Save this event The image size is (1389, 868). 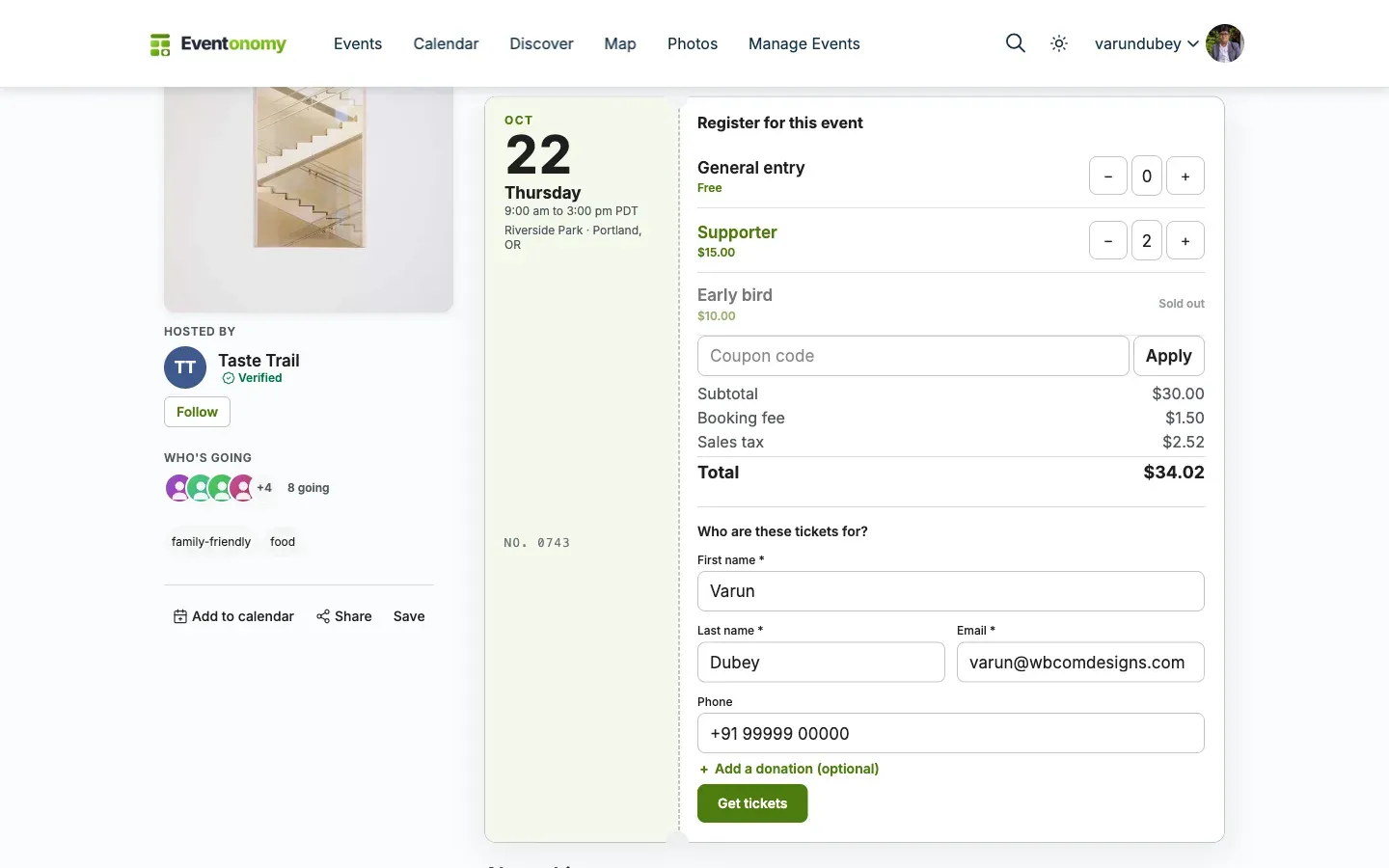pyautogui.click(x=409, y=616)
